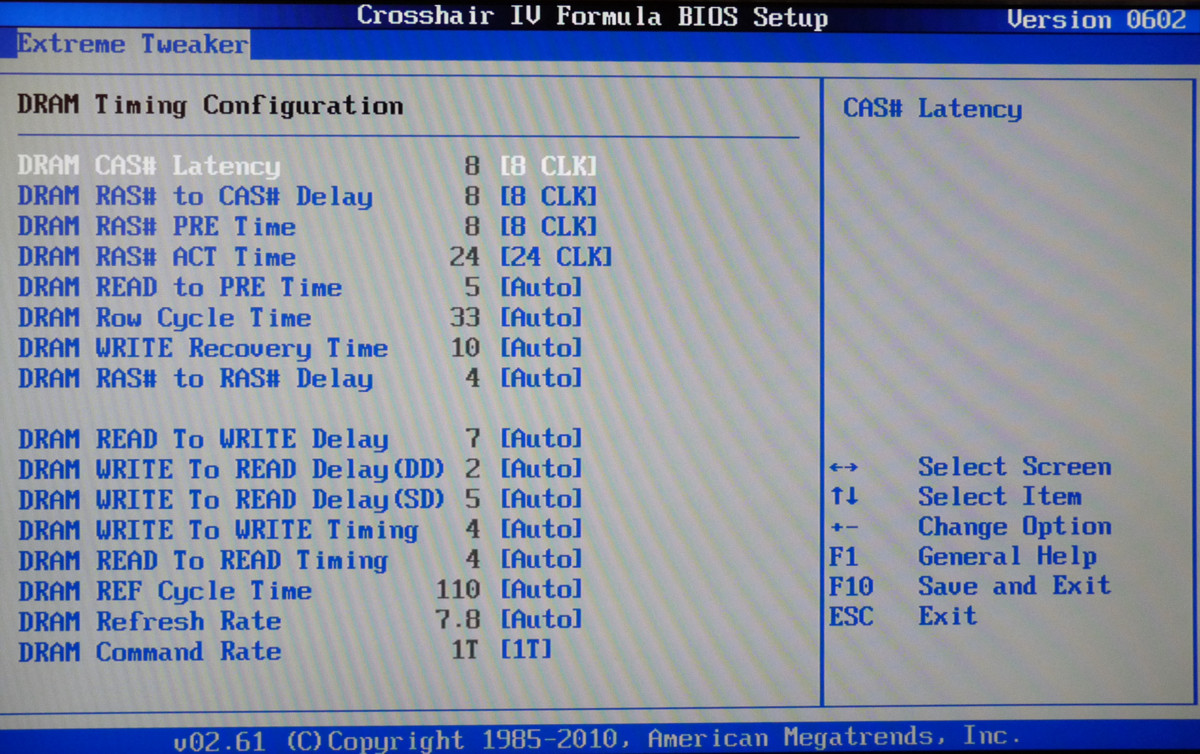This screenshot has width=1200, height=754.
Task: Select DRAM CAS# Latency [8 CLK] option
Action: click(548, 166)
